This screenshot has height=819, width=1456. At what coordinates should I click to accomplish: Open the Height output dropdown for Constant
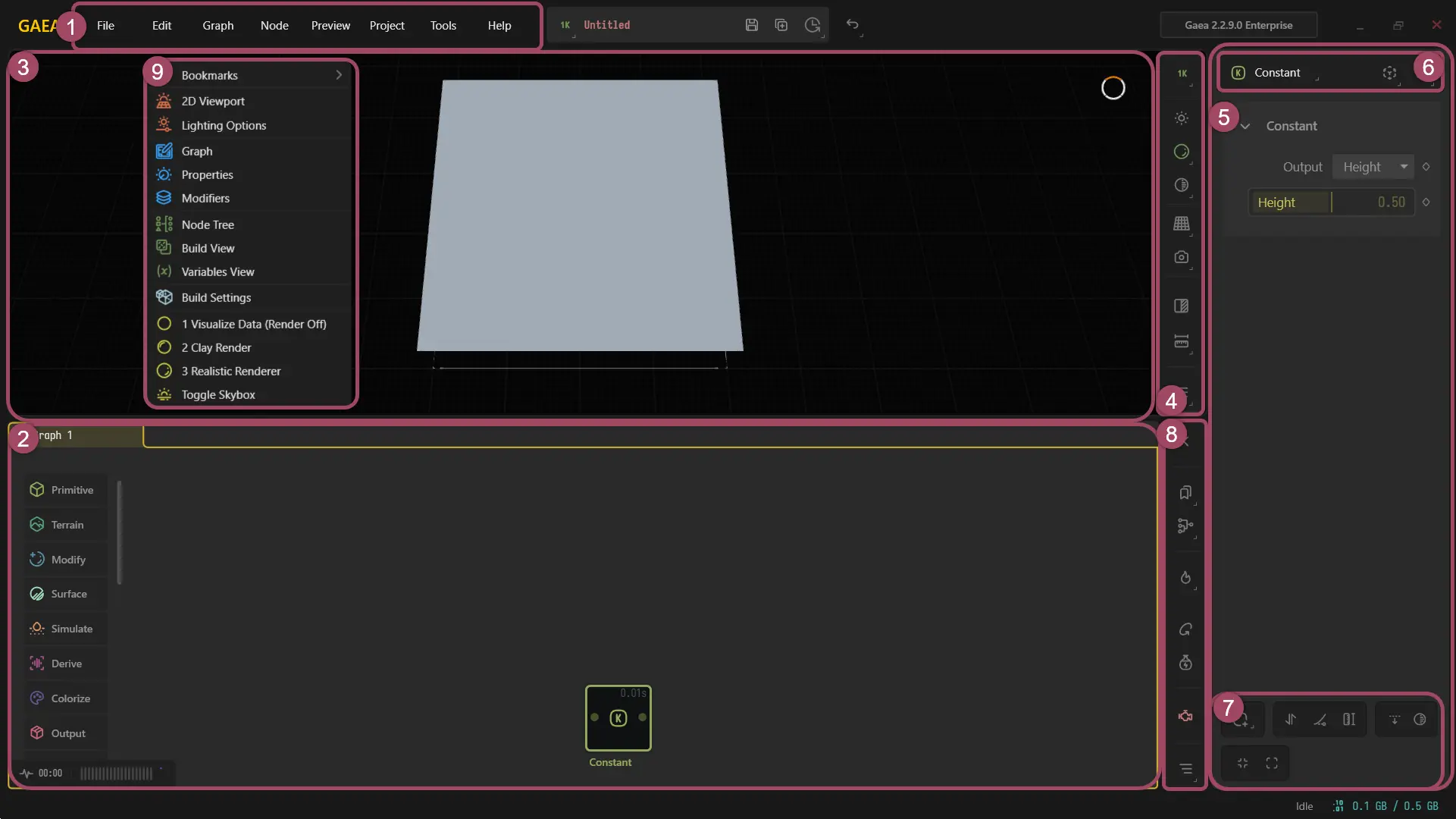(1373, 166)
